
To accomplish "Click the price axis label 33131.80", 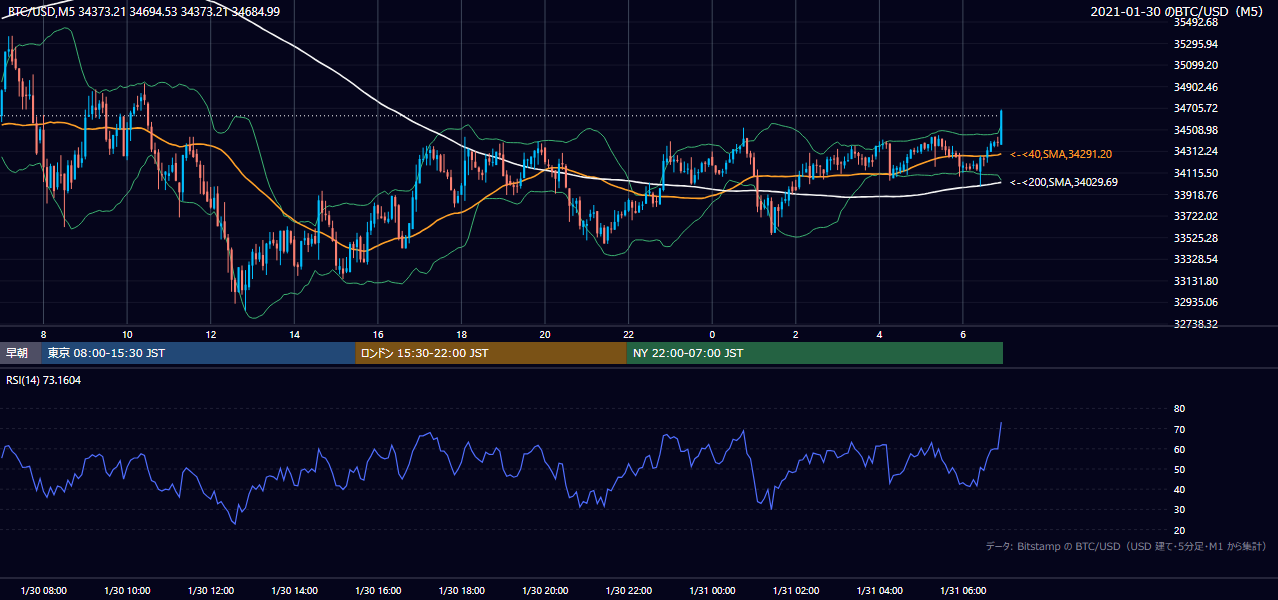I will (x=1196, y=281).
